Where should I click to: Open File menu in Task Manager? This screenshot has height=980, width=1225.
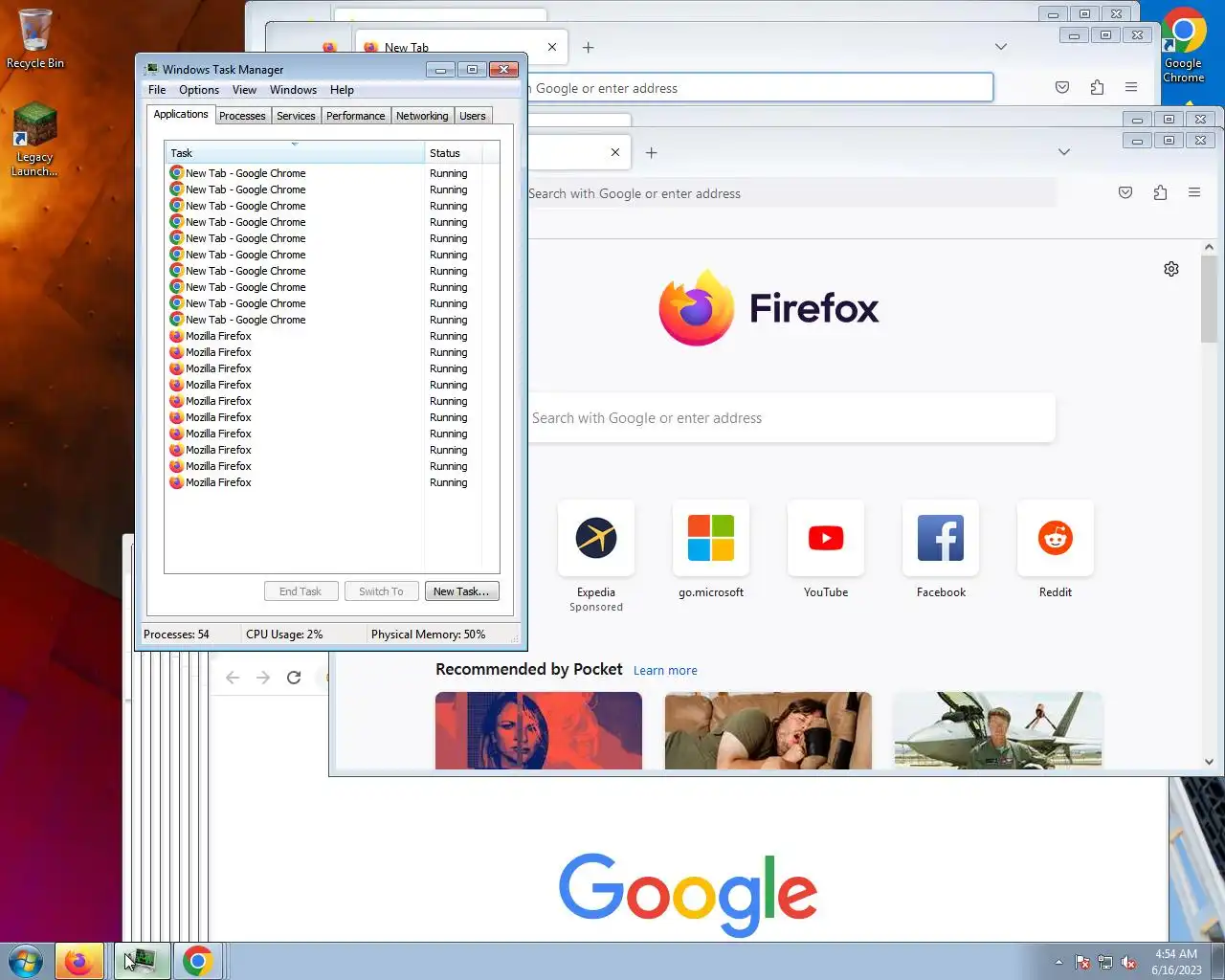click(157, 90)
